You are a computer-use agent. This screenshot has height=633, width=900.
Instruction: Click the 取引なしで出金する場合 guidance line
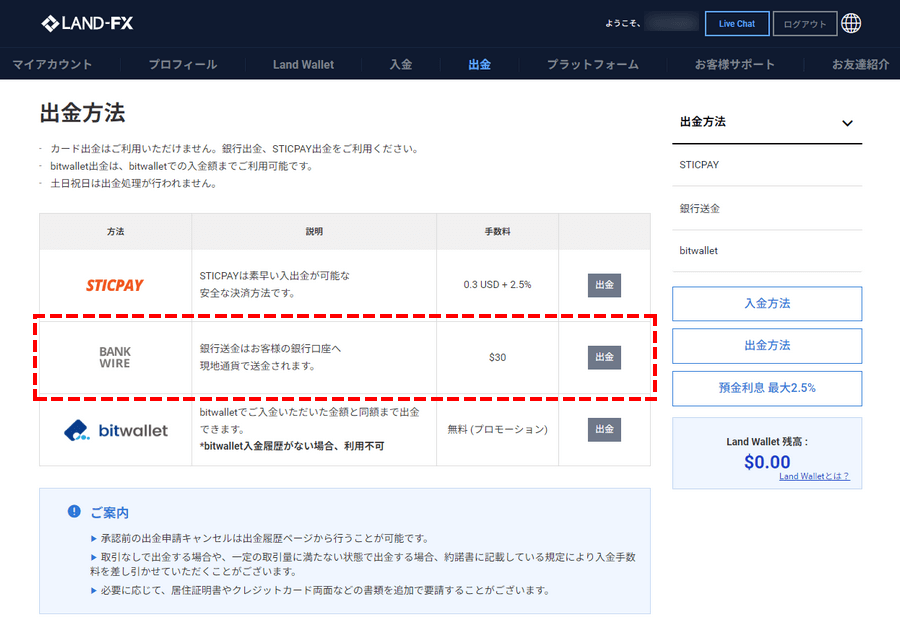[363, 564]
